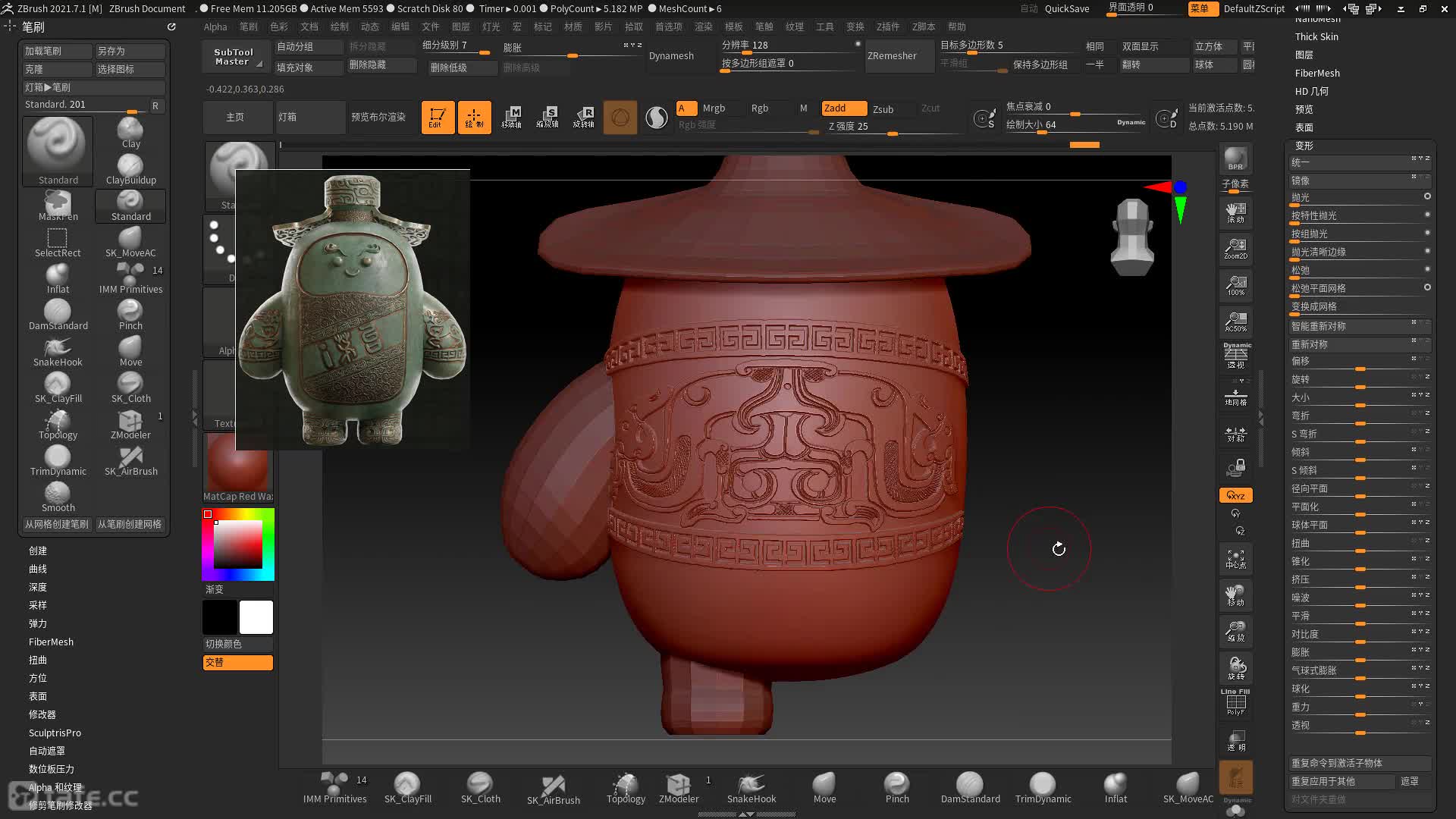Select the SK_MoveAC brush in left panel

point(130,242)
